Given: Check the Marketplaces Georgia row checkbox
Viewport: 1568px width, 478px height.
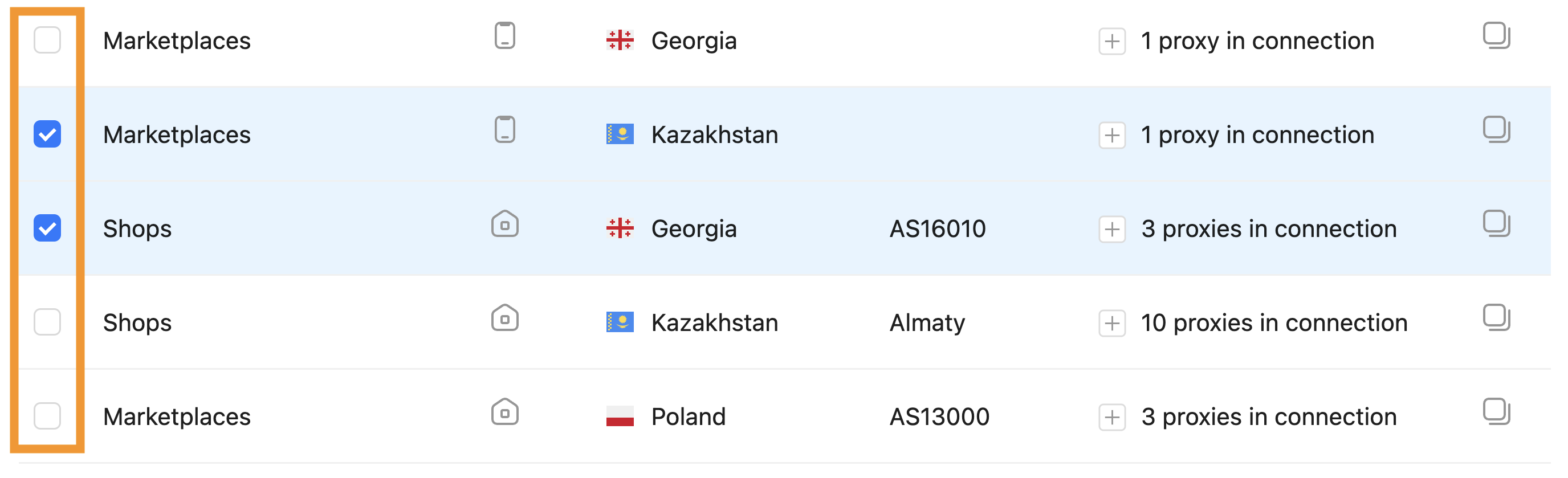Looking at the screenshot, I should (47, 40).
